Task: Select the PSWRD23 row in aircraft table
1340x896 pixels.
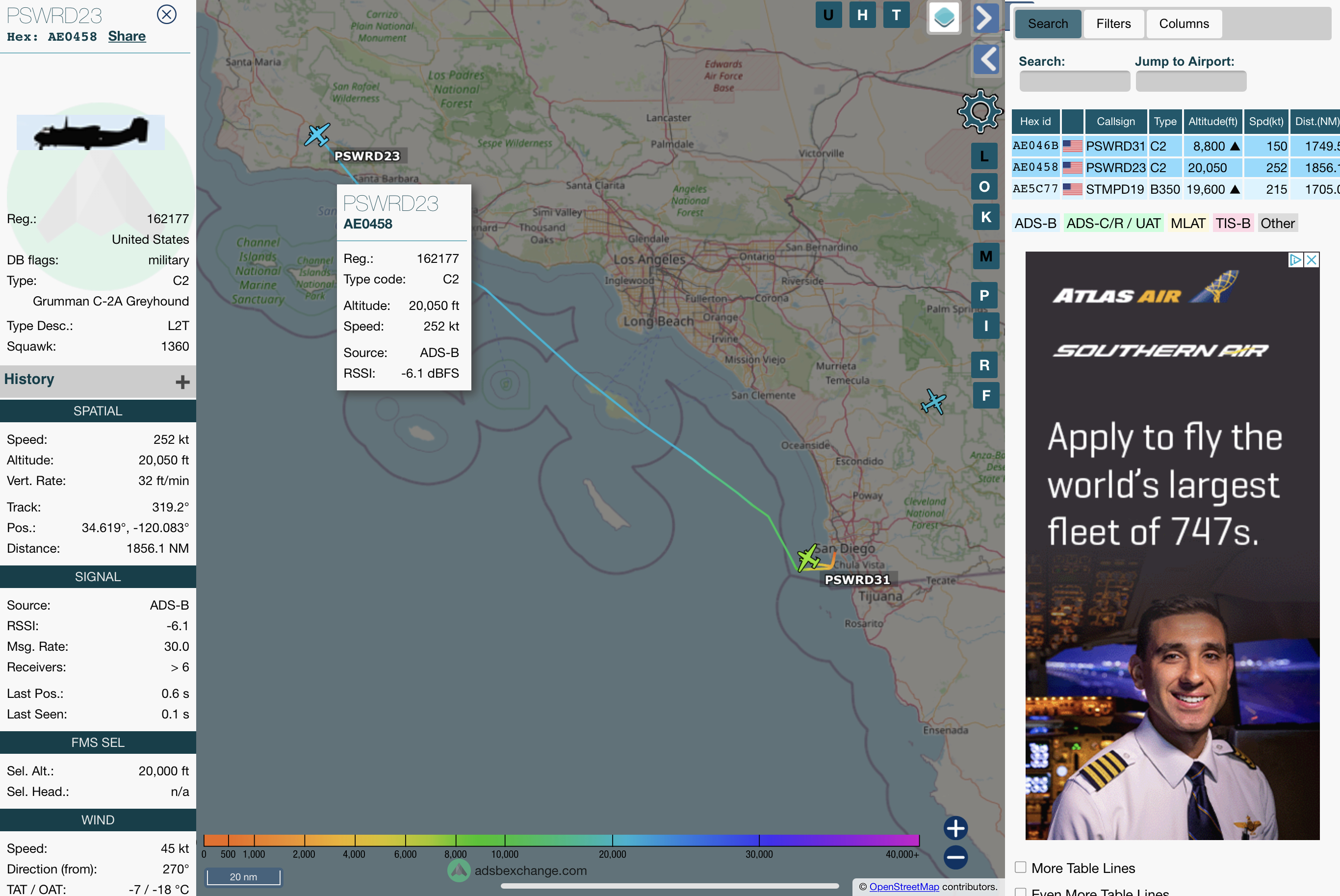Action: coord(1175,167)
